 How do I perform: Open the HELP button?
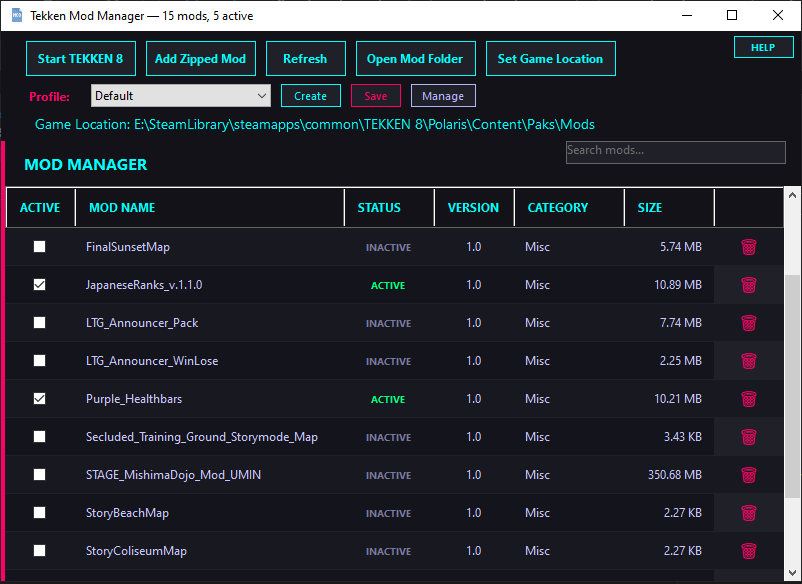[x=763, y=47]
